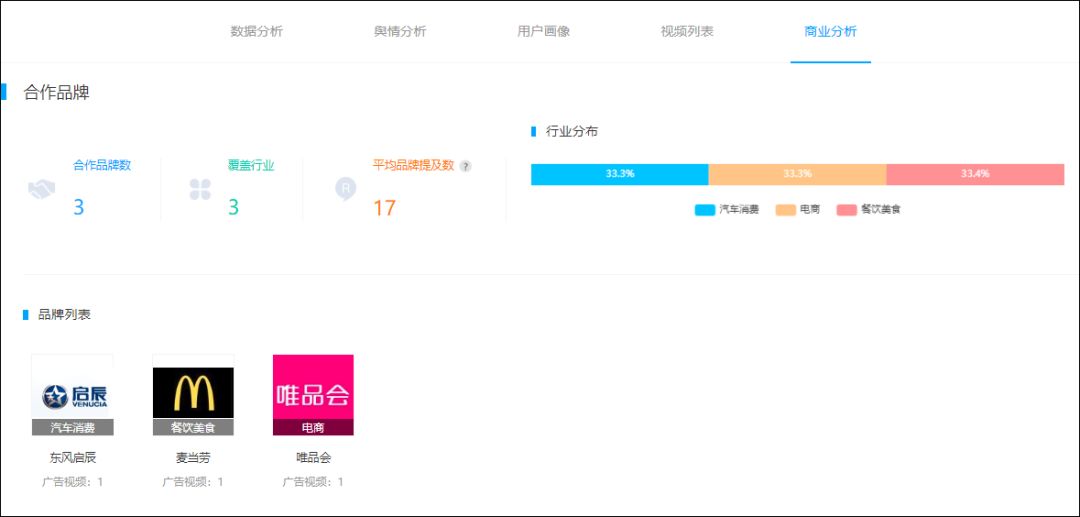Open the 唯品会 pink brand logo

tap(313, 395)
